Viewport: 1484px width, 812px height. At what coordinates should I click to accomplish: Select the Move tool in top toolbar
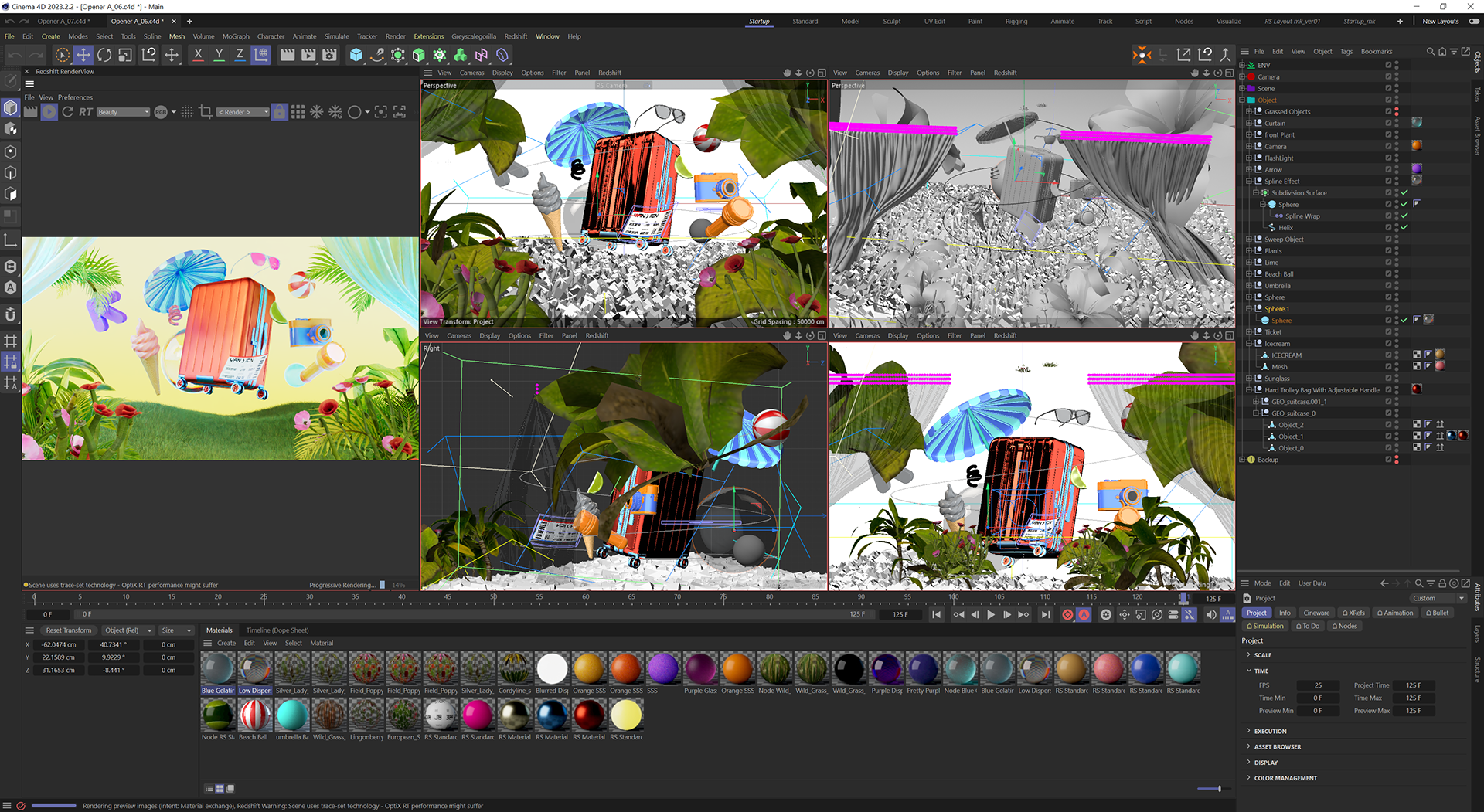coord(83,55)
